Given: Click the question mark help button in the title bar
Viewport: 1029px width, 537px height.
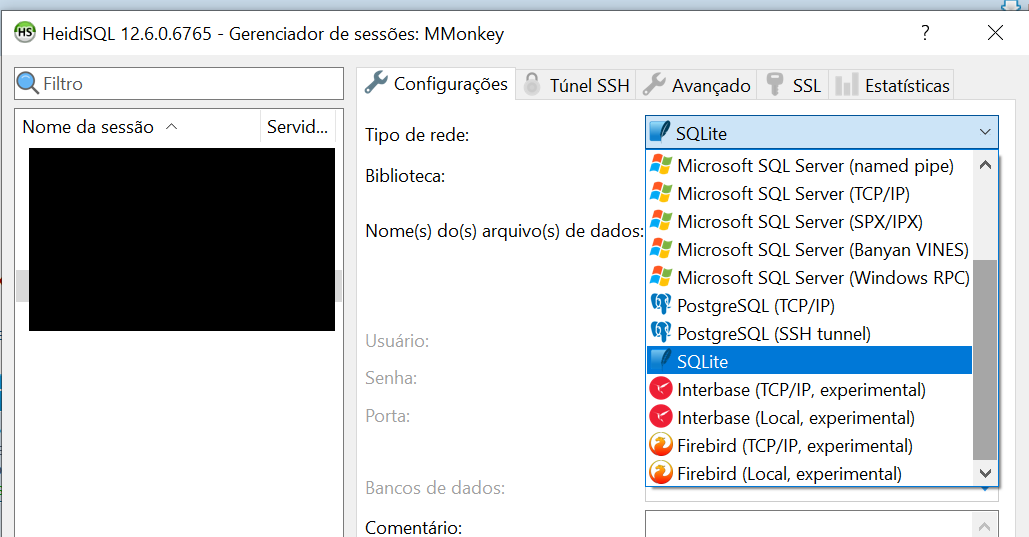Looking at the screenshot, I should [x=925, y=33].
